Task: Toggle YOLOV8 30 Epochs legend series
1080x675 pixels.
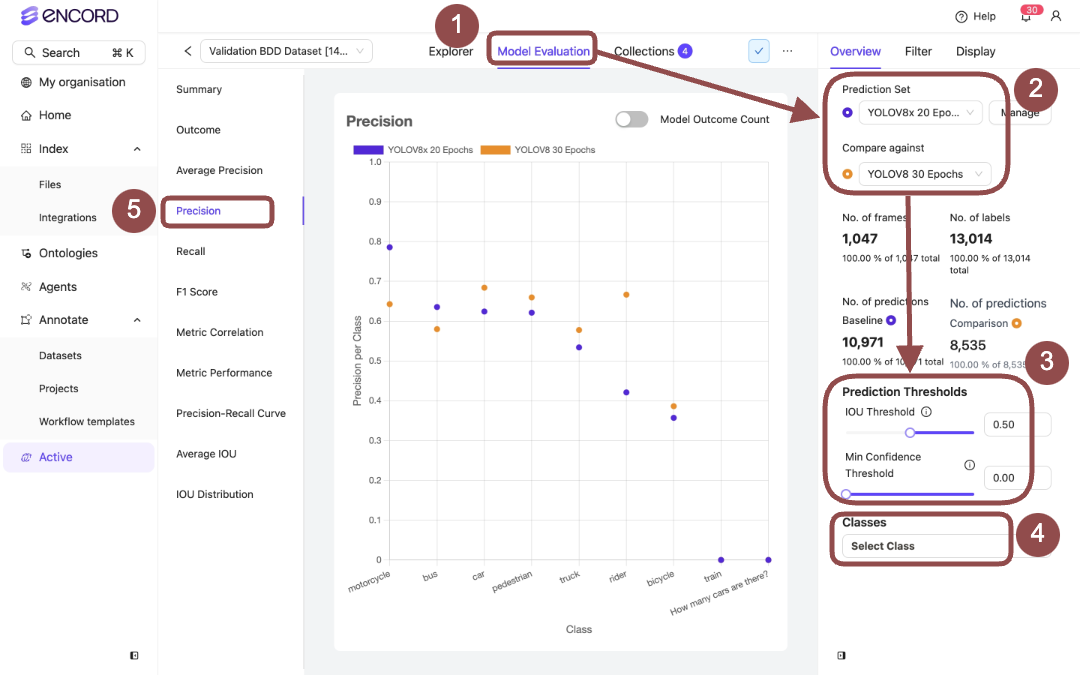Action: pos(538,149)
